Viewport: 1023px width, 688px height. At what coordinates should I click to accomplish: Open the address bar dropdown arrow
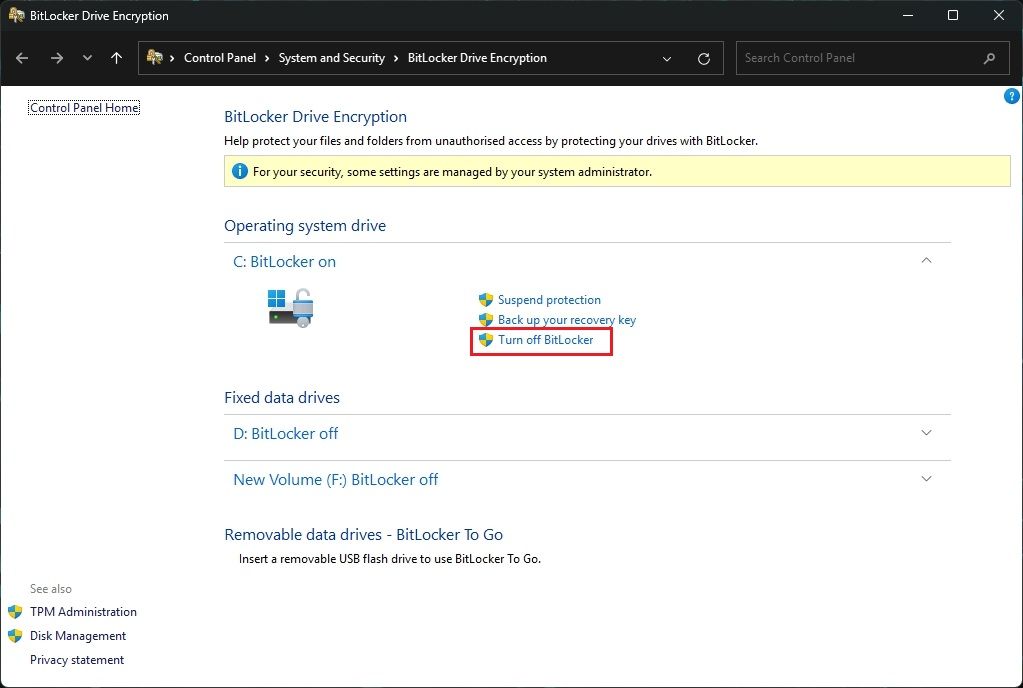point(667,58)
